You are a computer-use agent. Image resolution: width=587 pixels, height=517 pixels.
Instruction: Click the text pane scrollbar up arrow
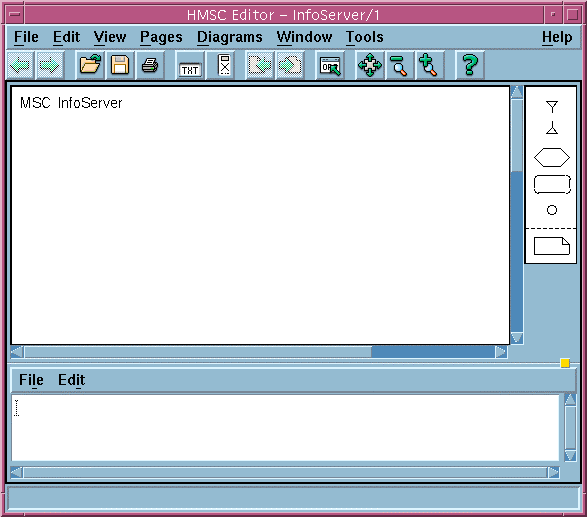tap(570, 399)
